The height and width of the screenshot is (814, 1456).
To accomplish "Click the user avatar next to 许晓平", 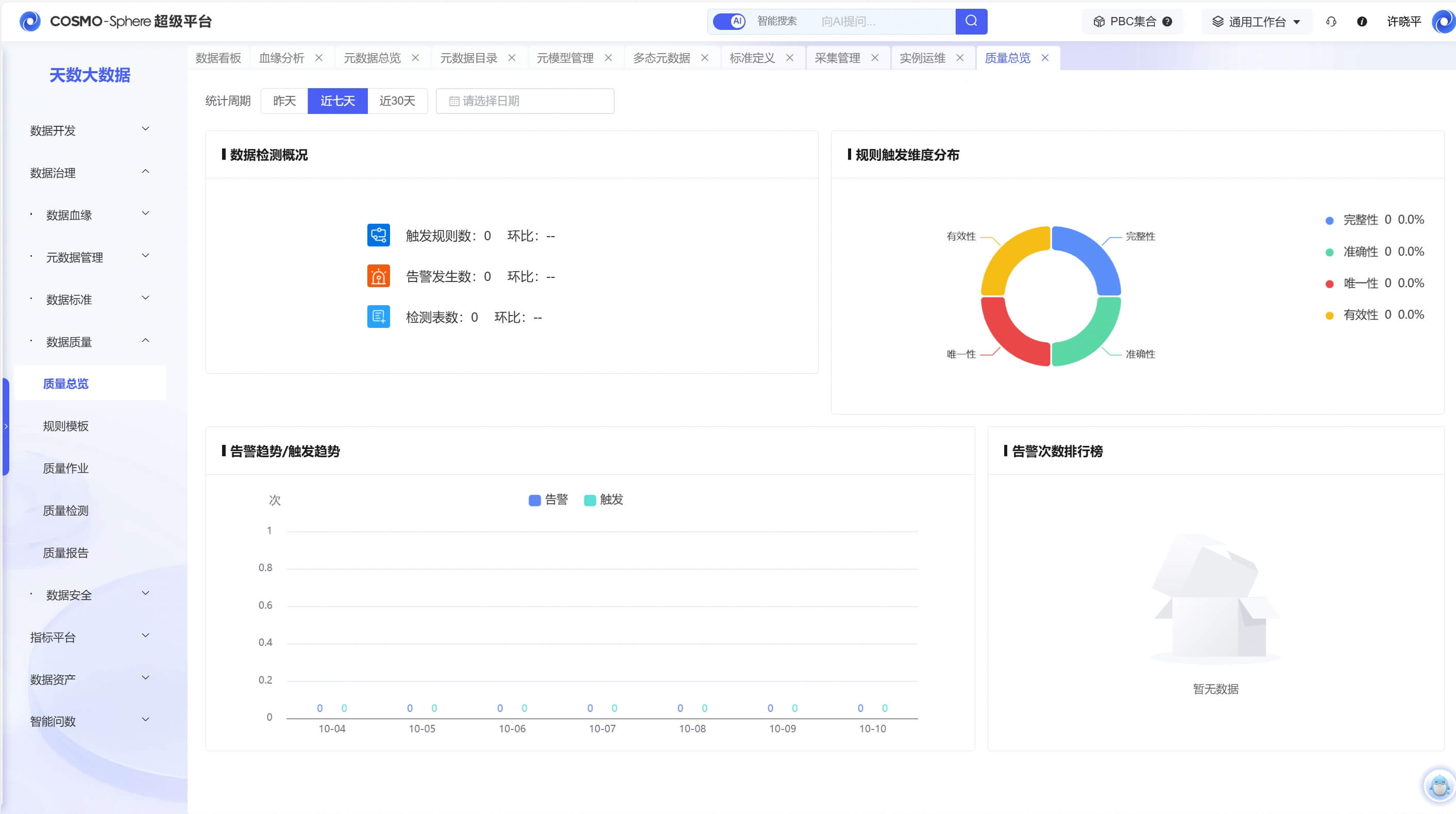I will (1444, 22).
